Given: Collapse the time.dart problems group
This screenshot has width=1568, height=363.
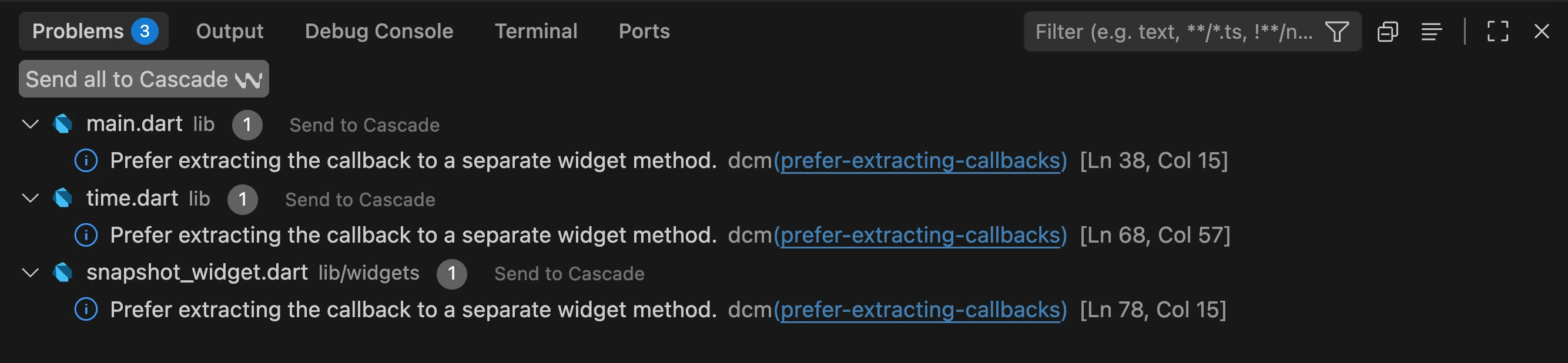Looking at the screenshot, I should click(31, 198).
